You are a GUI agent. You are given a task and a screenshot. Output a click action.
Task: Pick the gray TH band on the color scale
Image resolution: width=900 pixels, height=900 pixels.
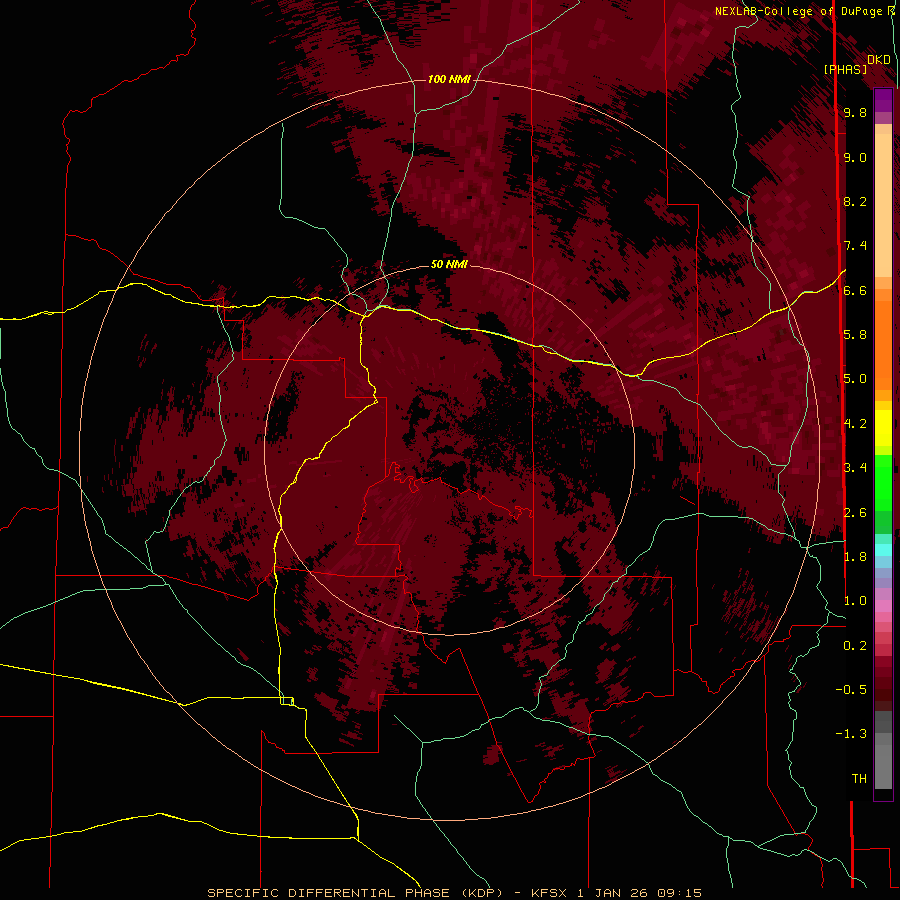coord(883,767)
